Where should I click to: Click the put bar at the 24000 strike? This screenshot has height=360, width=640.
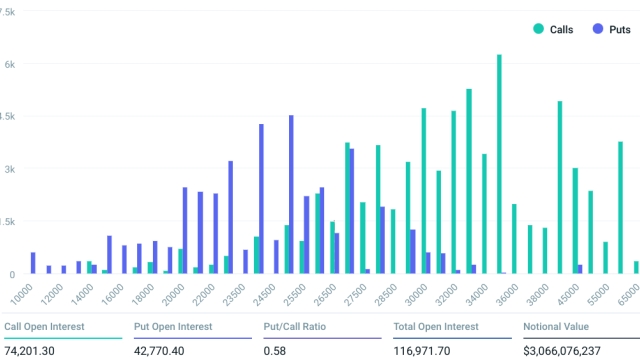pyautogui.click(x=261, y=199)
